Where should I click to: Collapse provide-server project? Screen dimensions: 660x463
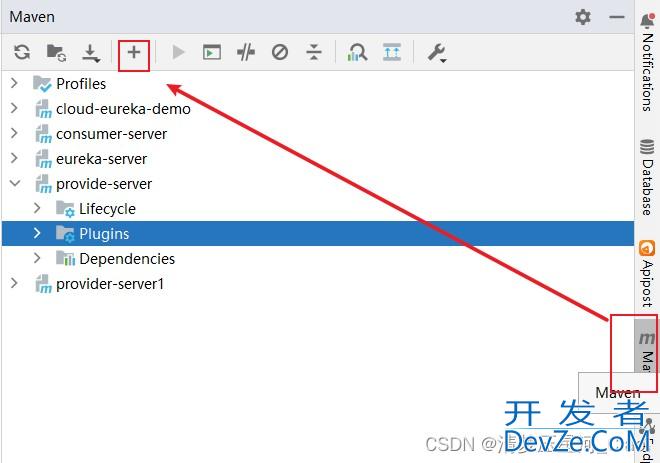coord(15,183)
